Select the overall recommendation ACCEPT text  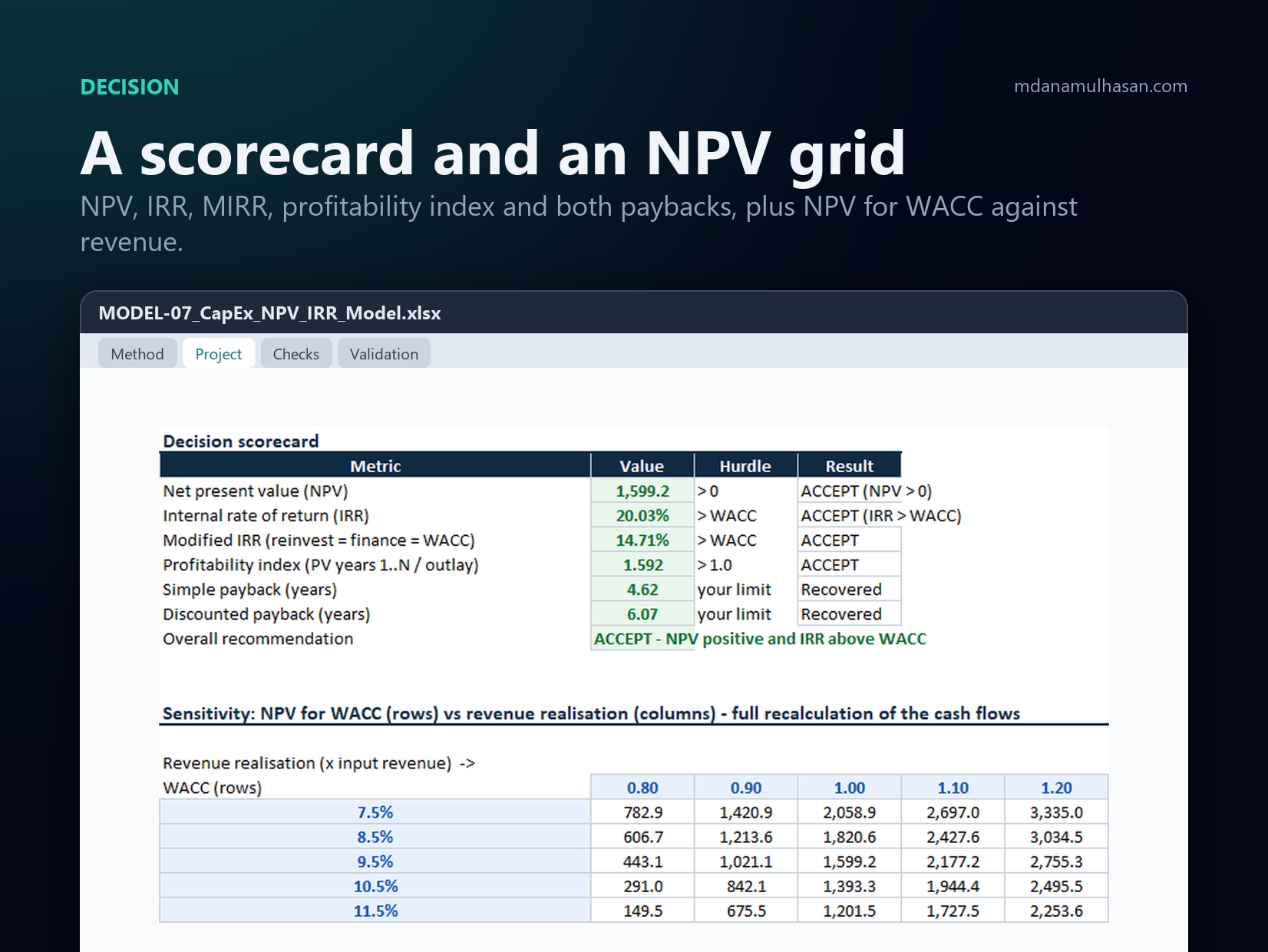coord(760,639)
